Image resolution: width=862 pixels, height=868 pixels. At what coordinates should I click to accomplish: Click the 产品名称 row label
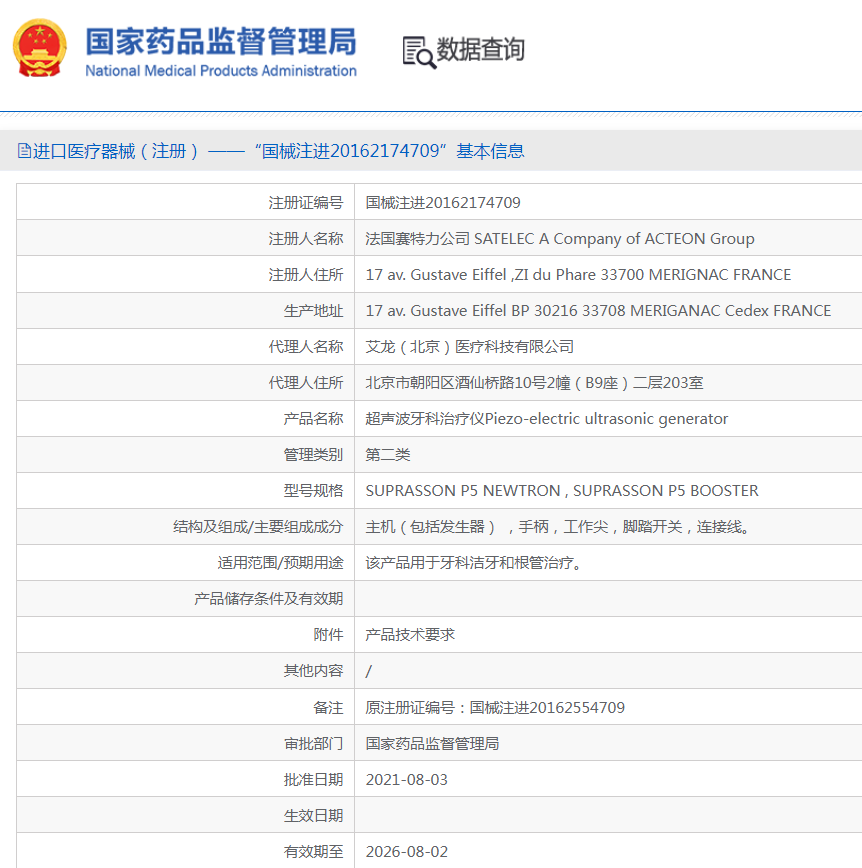[314, 418]
